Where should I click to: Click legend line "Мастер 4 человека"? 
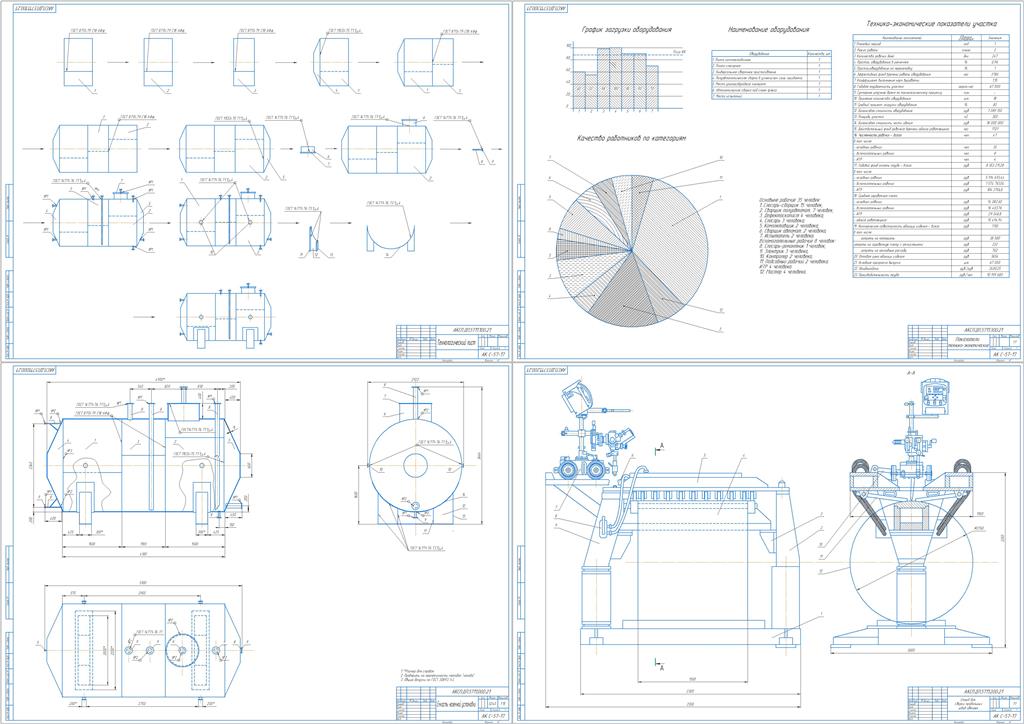[x=782, y=272]
